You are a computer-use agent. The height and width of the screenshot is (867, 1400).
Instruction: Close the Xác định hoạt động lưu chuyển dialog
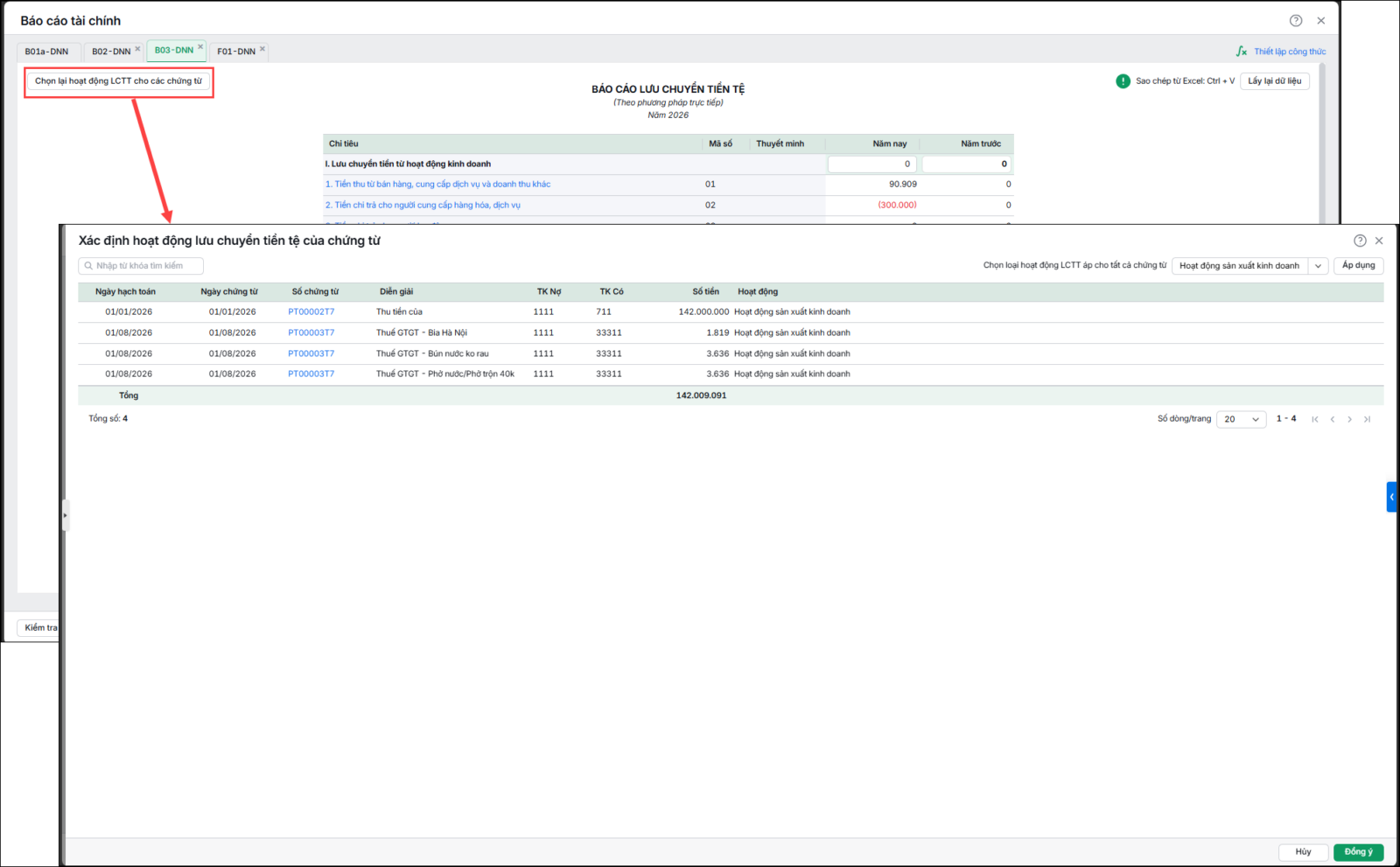tap(1379, 241)
